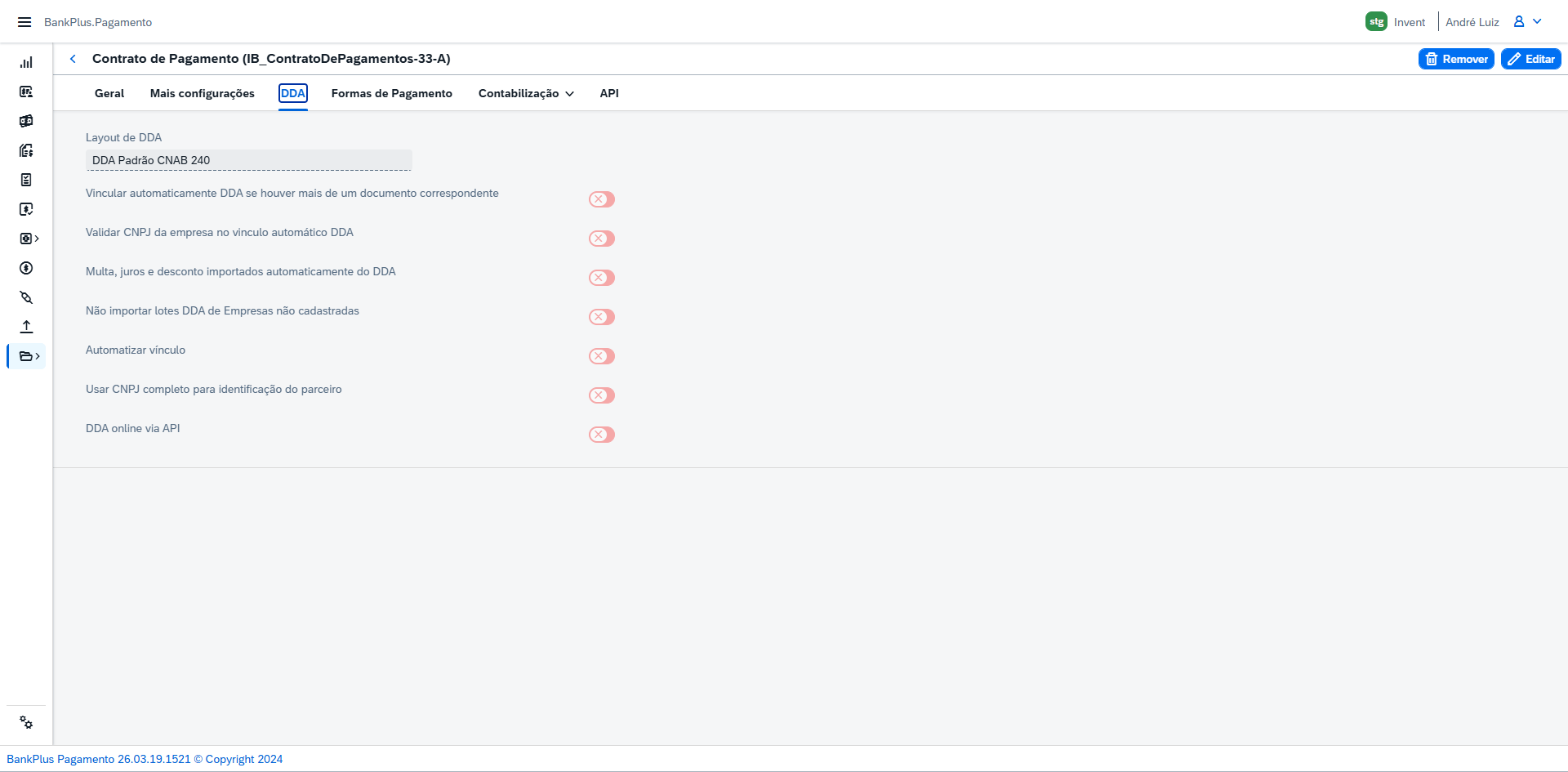Turn on the 'Automatizar vínculo' switch
This screenshot has width=1568, height=772.
(602, 356)
